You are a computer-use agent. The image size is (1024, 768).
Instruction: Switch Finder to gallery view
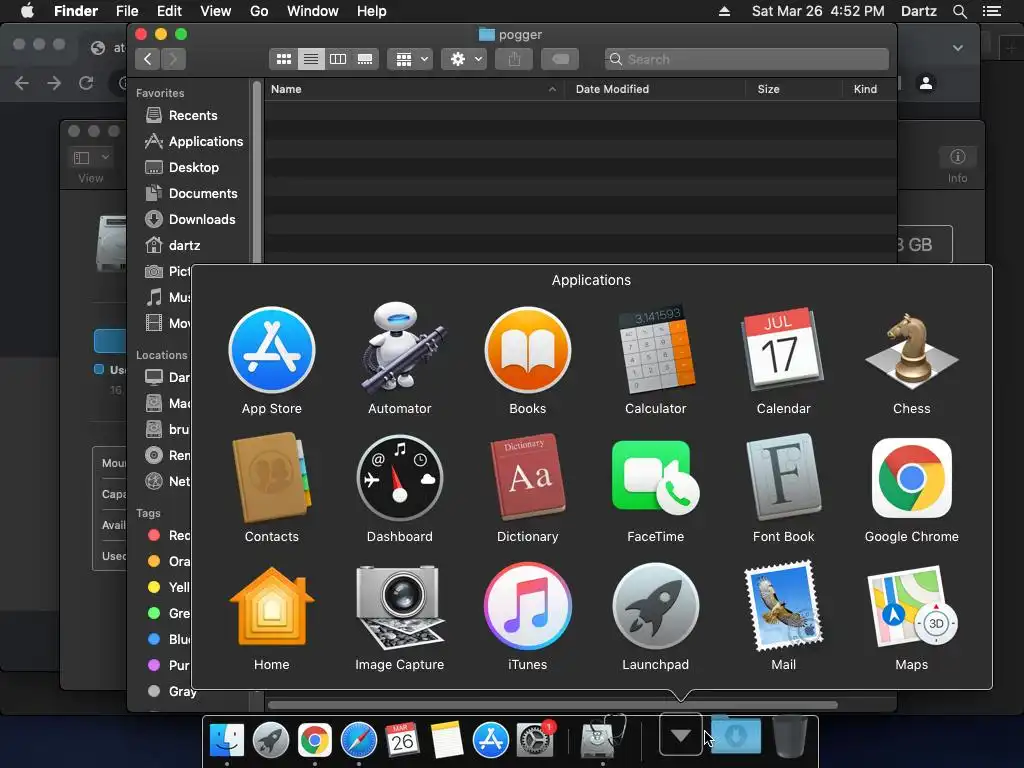pos(365,59)
